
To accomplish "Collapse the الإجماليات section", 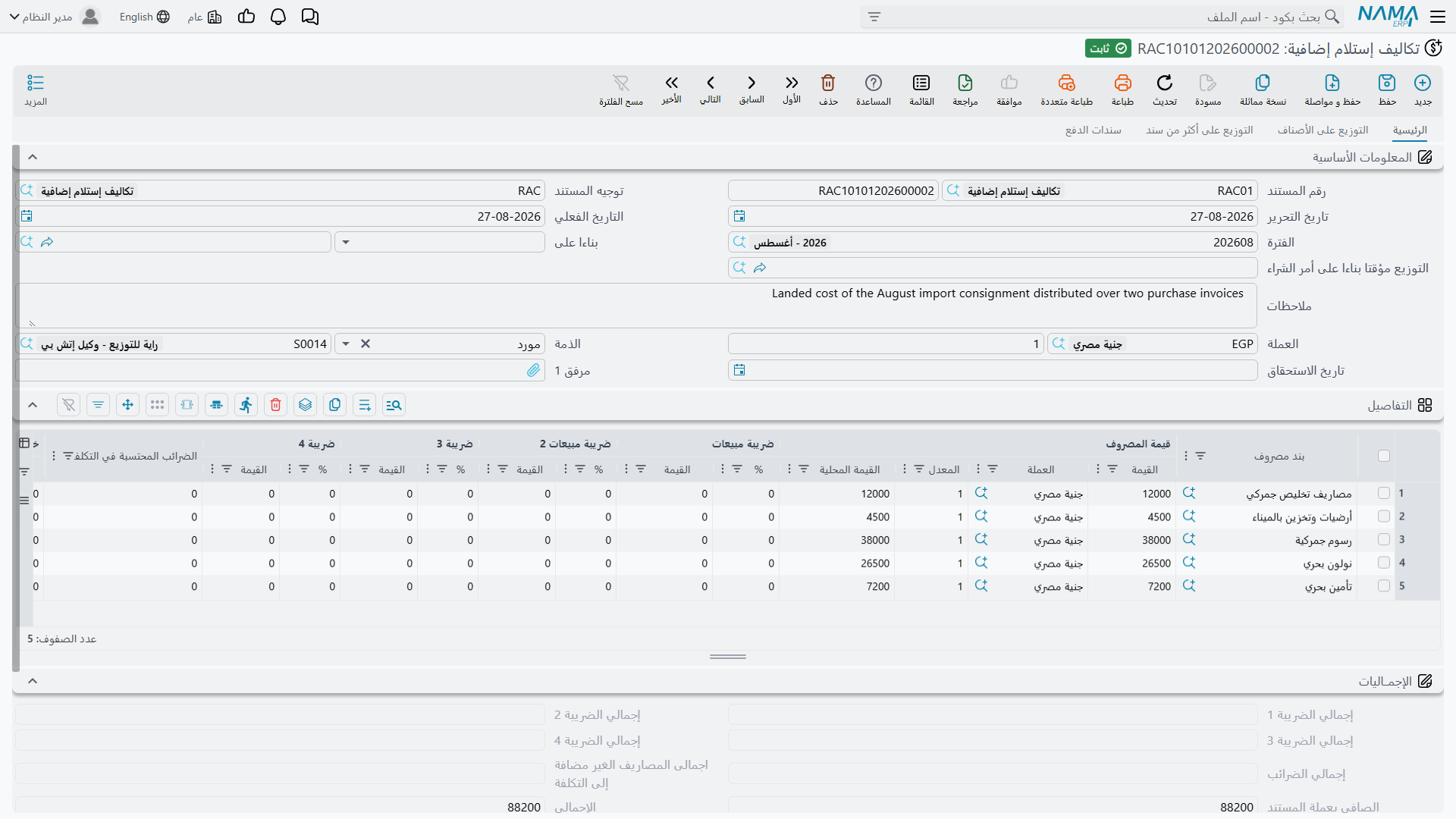I will pos(33,681).
